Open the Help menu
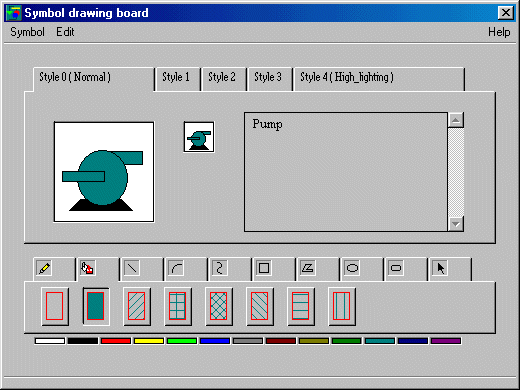The image size is (520, 390). coord(499,32)
